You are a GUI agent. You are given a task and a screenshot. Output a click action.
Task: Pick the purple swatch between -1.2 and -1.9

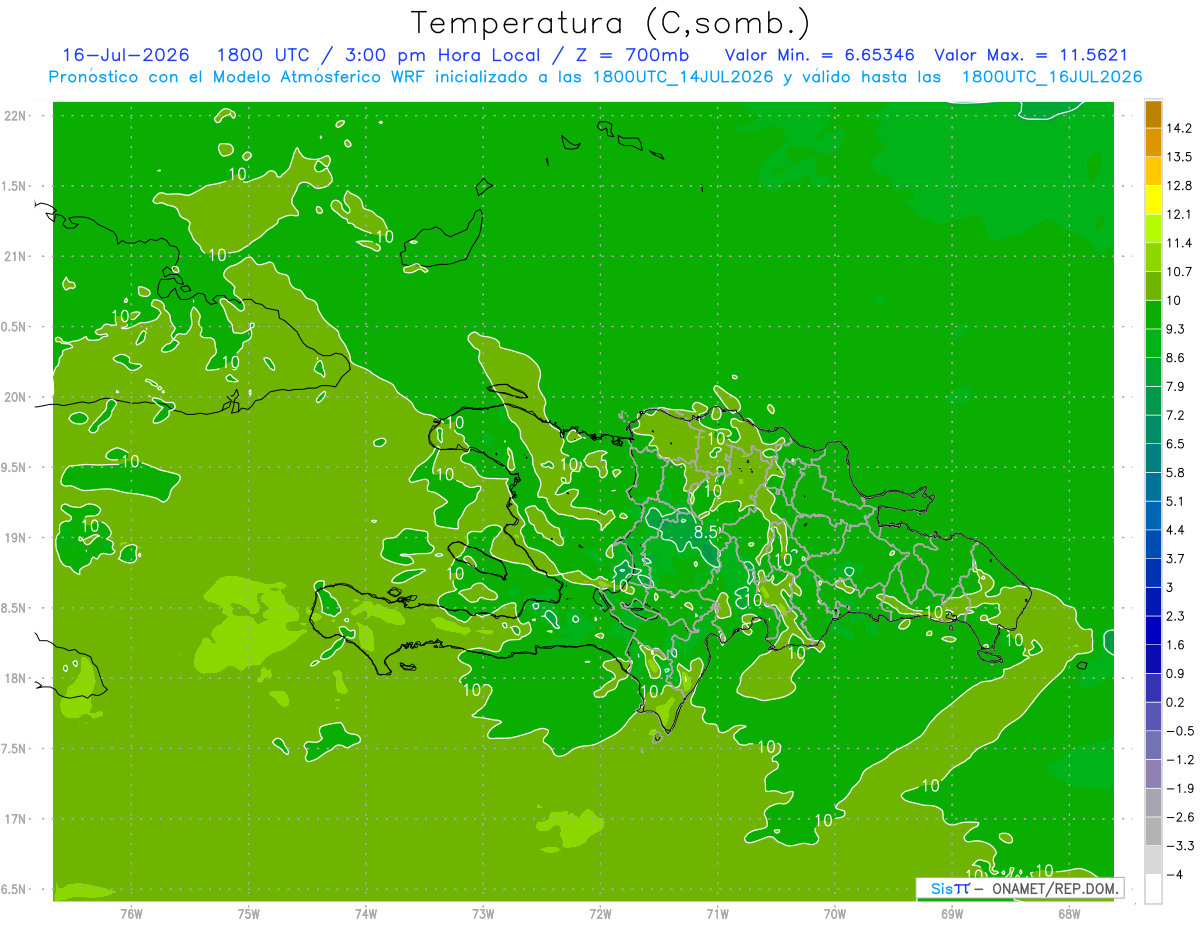pos(1153,774)
